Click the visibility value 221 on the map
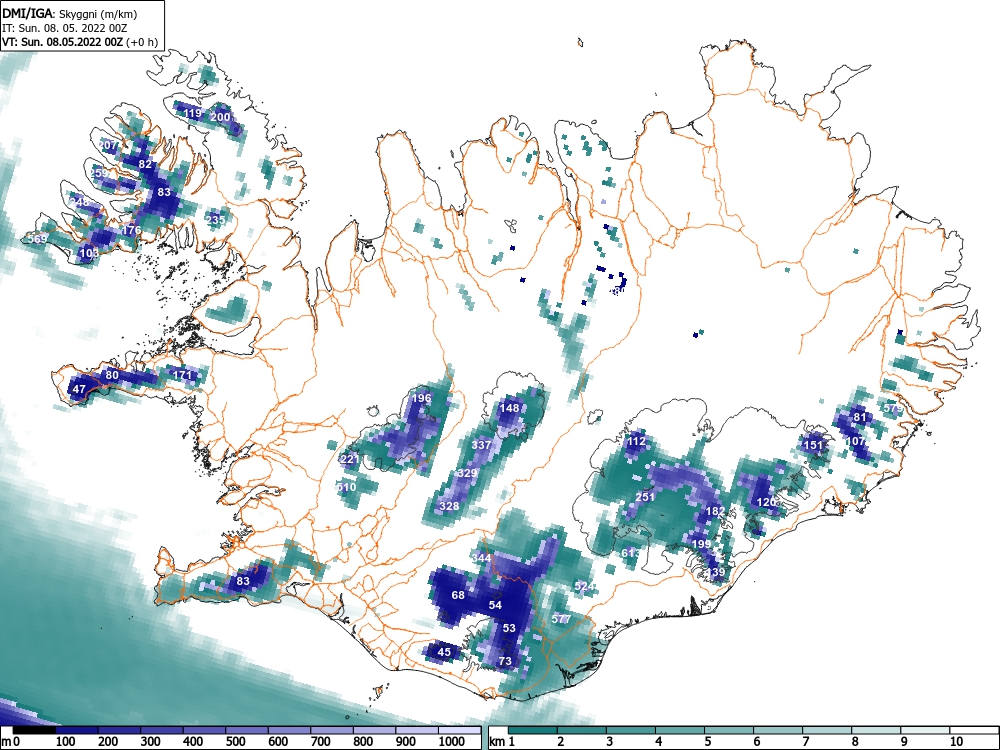The height and width of the screenshot is (750, 1000). [350, 459]
